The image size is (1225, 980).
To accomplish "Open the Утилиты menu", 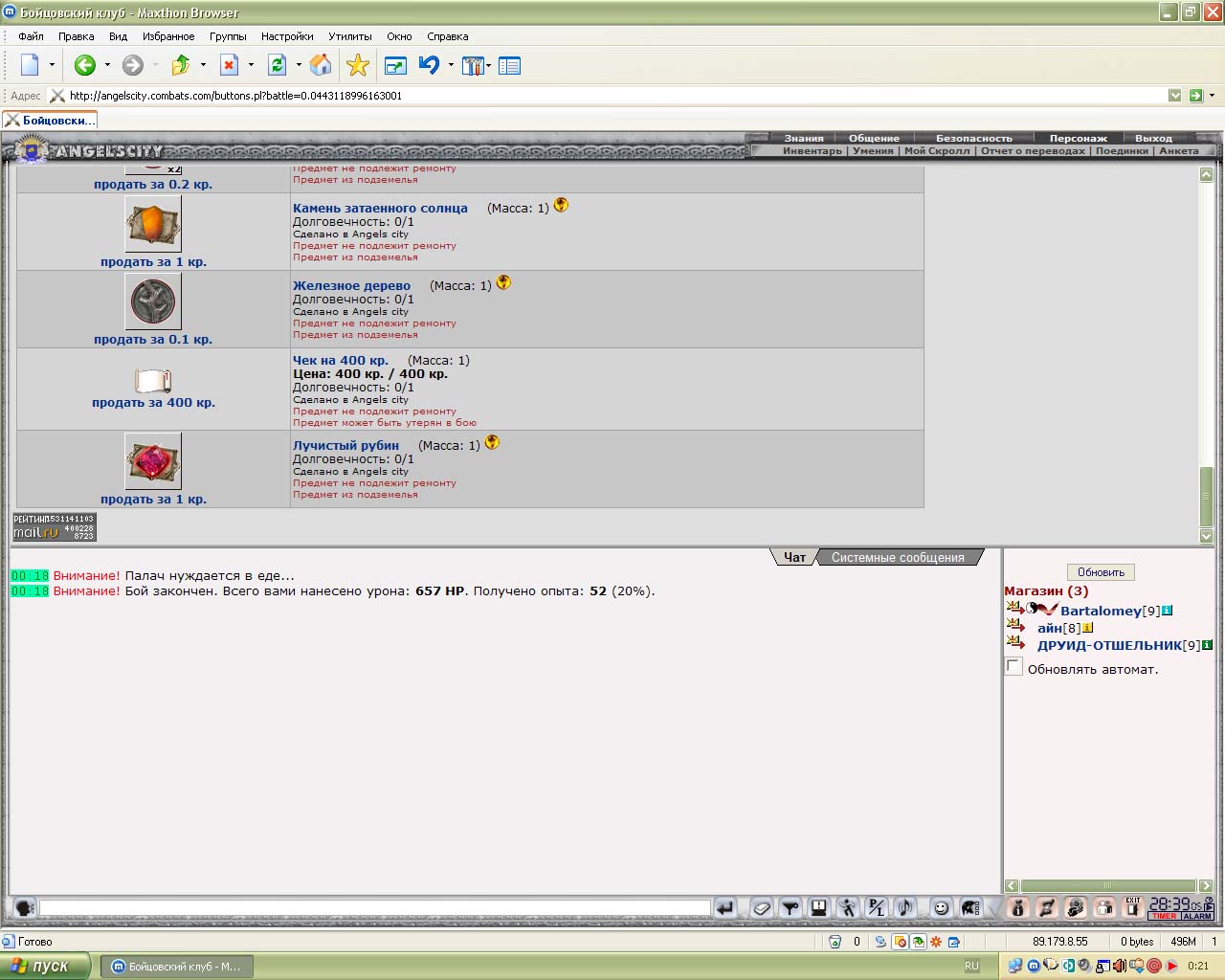I will [x=350, y=36].
